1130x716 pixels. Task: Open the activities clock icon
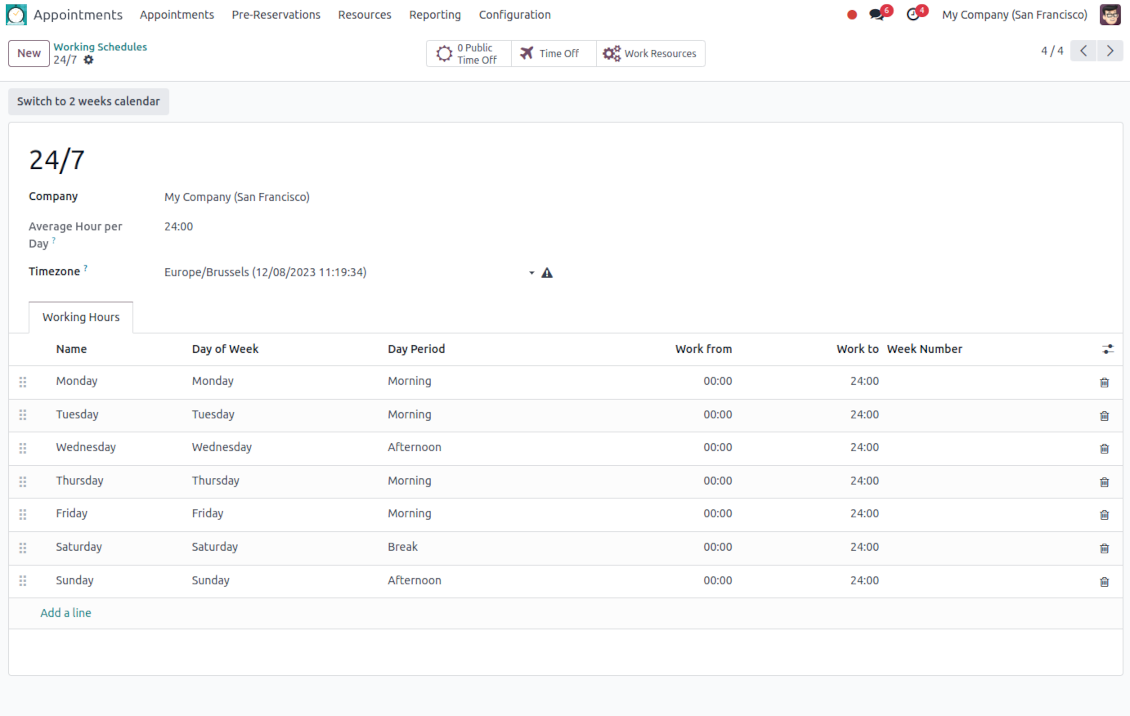click(912, 15)
